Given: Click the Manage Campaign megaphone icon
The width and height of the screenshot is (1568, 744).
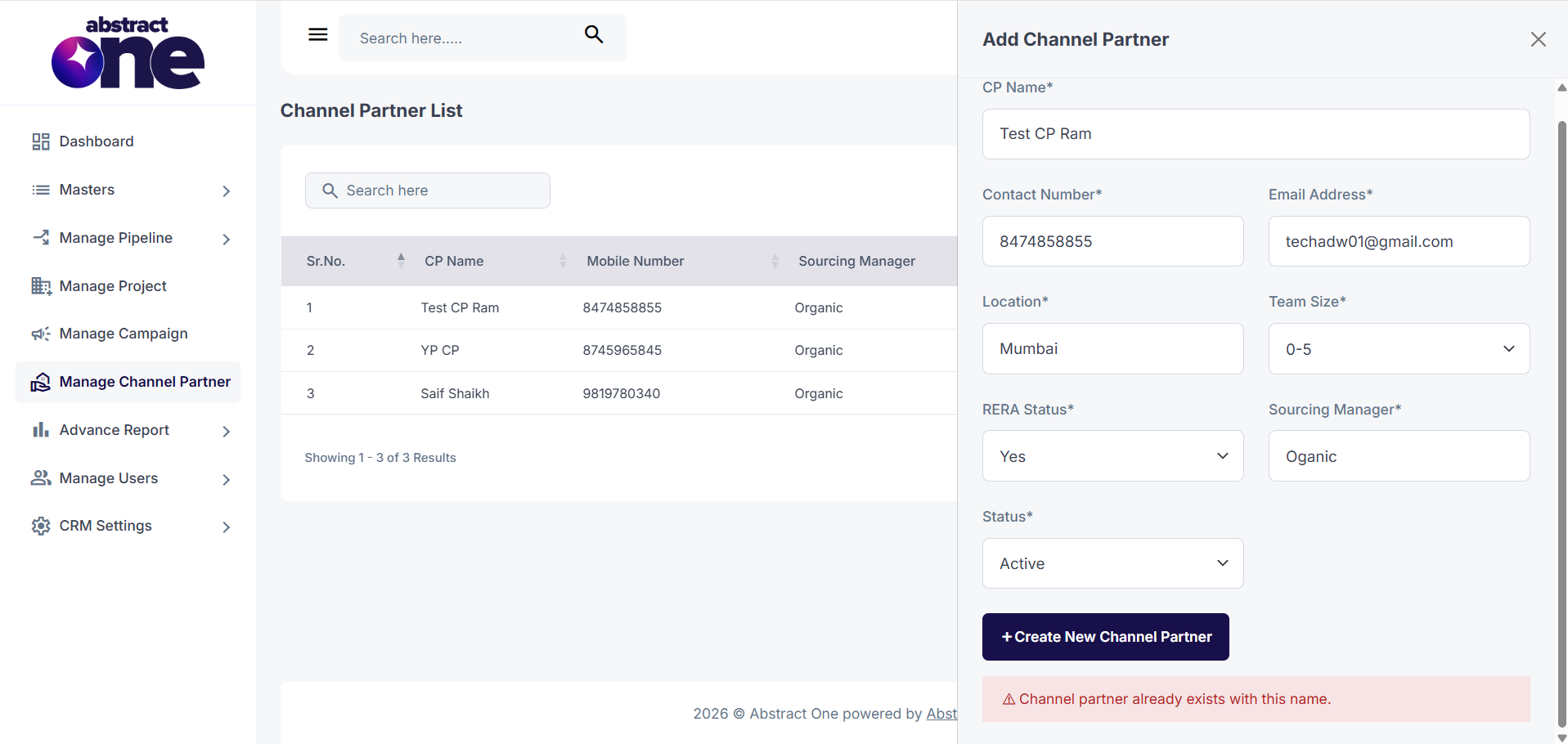Looking at the screenshot, I should tap(41, 334).
